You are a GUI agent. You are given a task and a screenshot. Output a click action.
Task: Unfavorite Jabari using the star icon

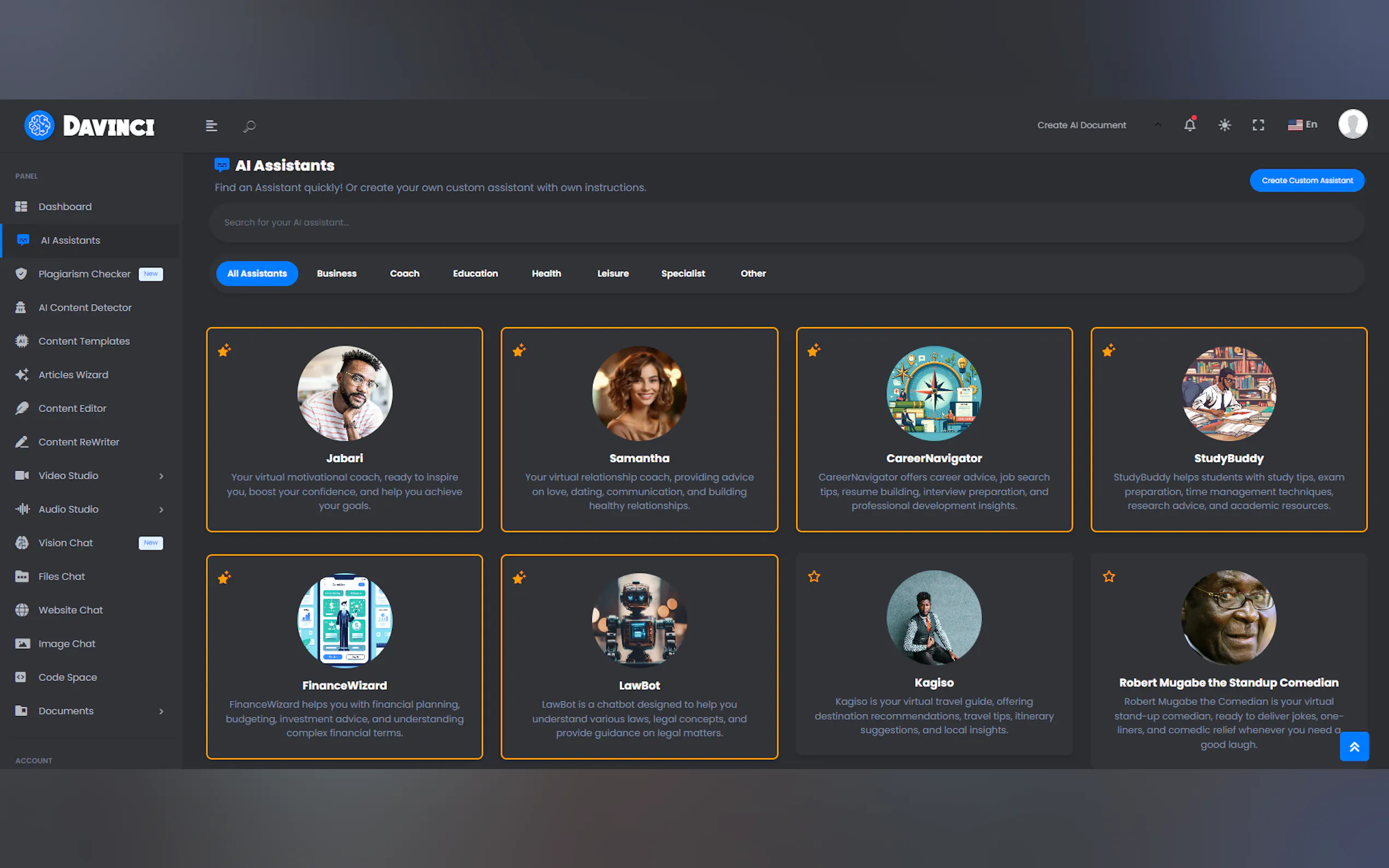[x=225, y=350]
